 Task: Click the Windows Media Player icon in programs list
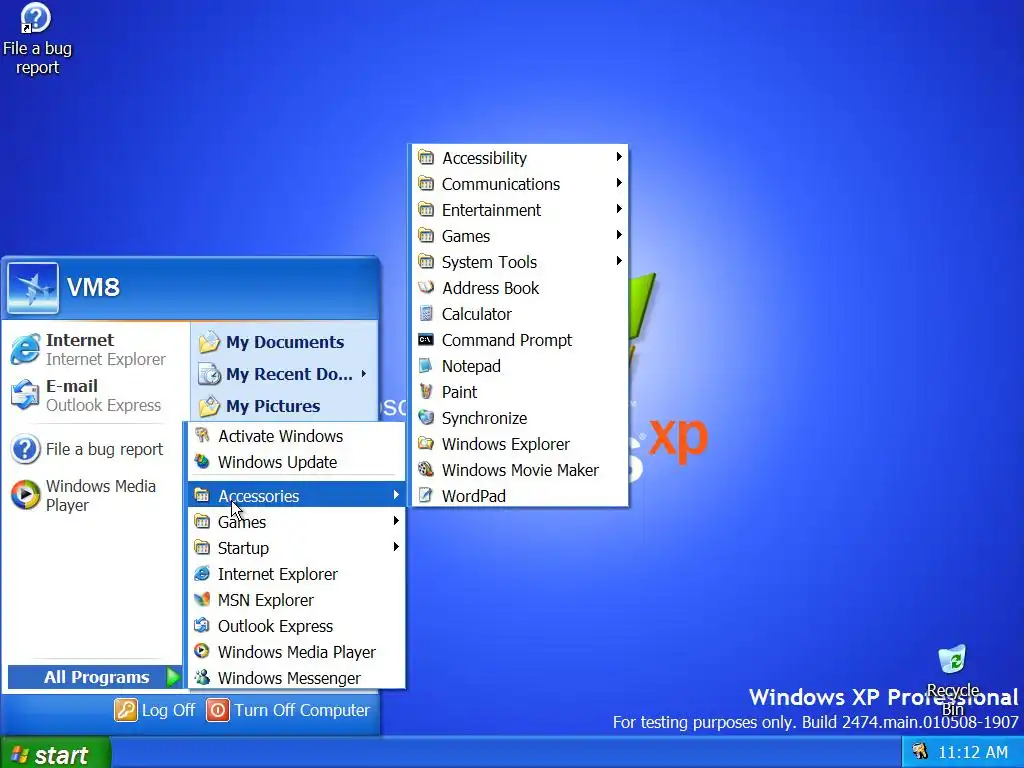202,652
